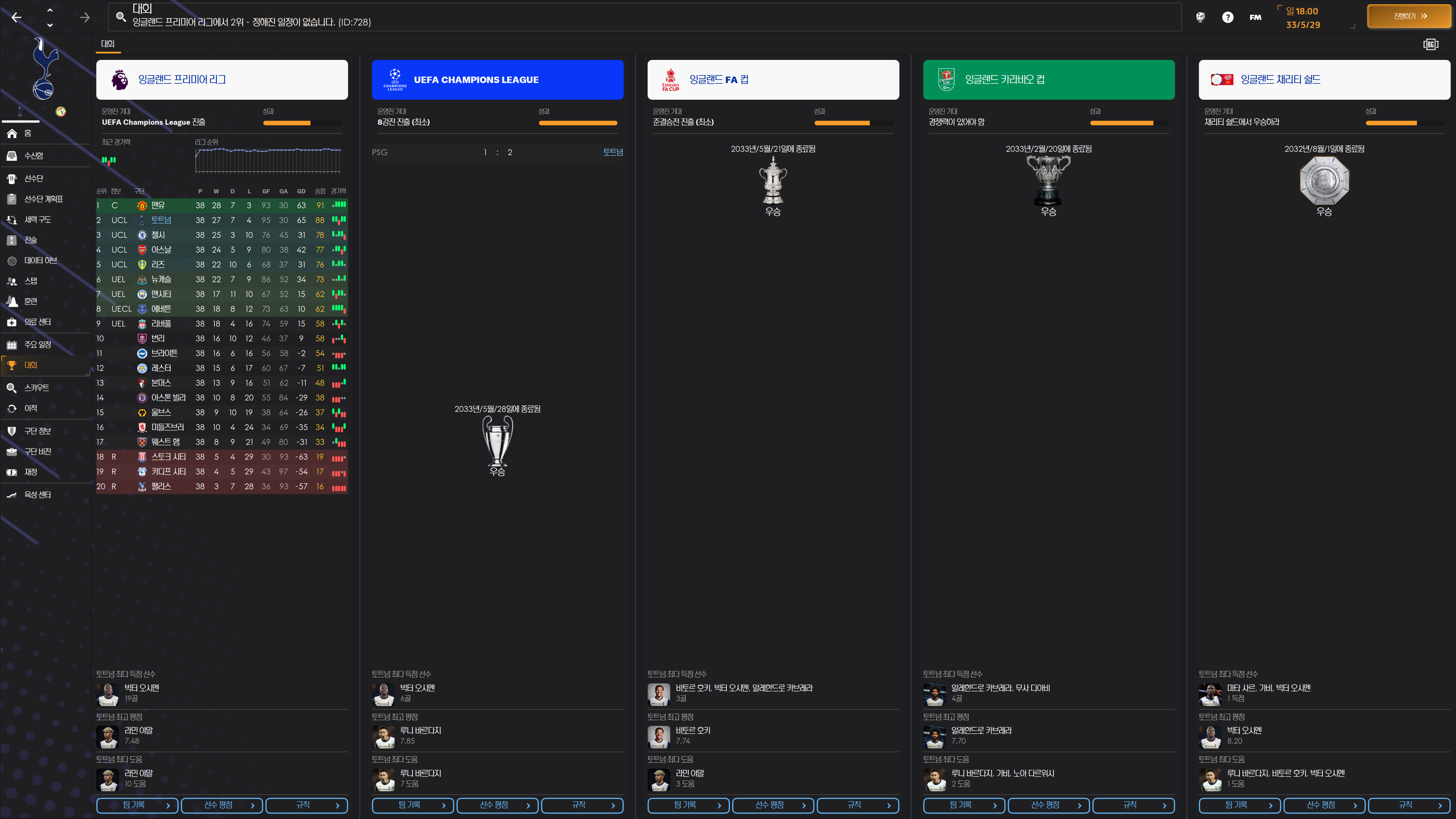Open the help question mark icon
The height and width of the screenshot is (819, 1456).
1227,17
